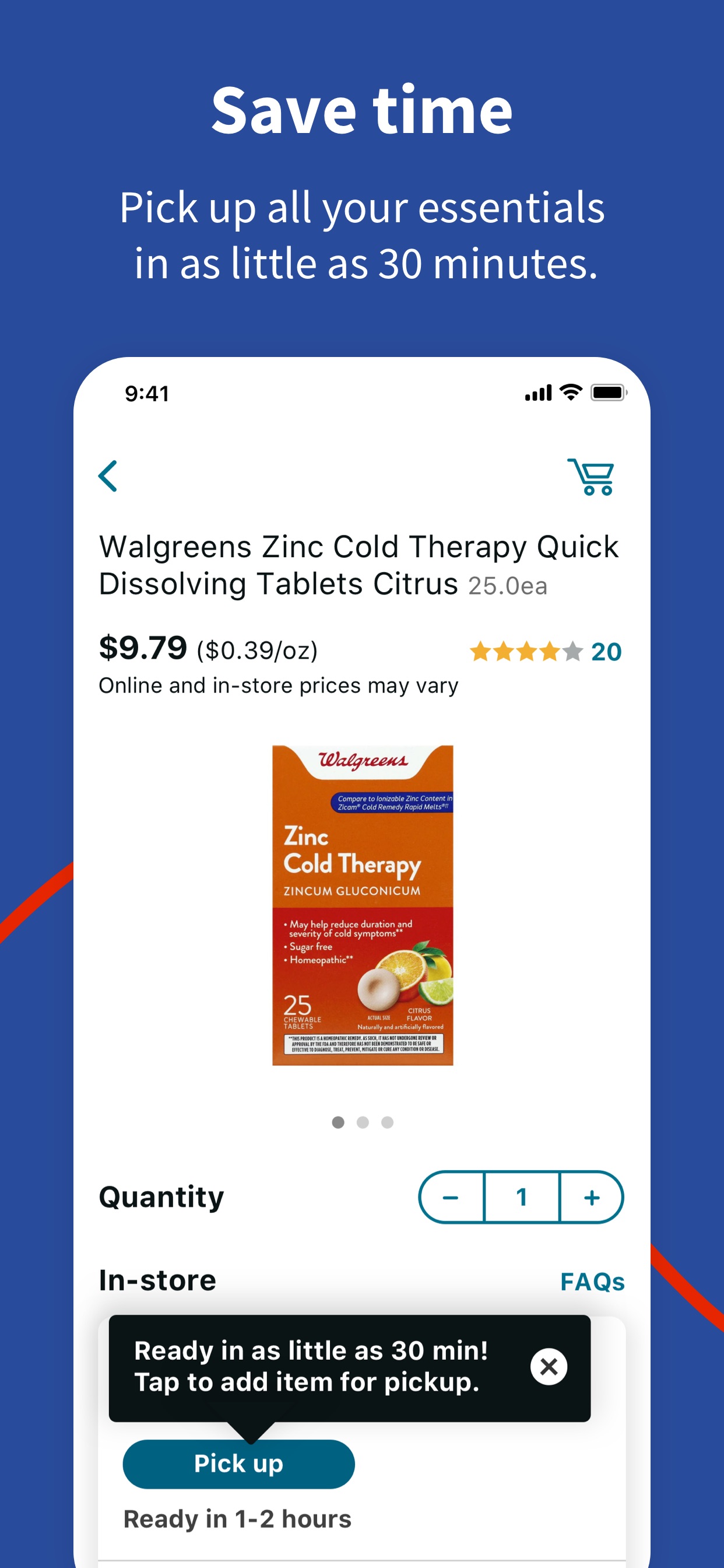Select the second image carousel dot
The image size is (724, 1568).
point(363,1122)
